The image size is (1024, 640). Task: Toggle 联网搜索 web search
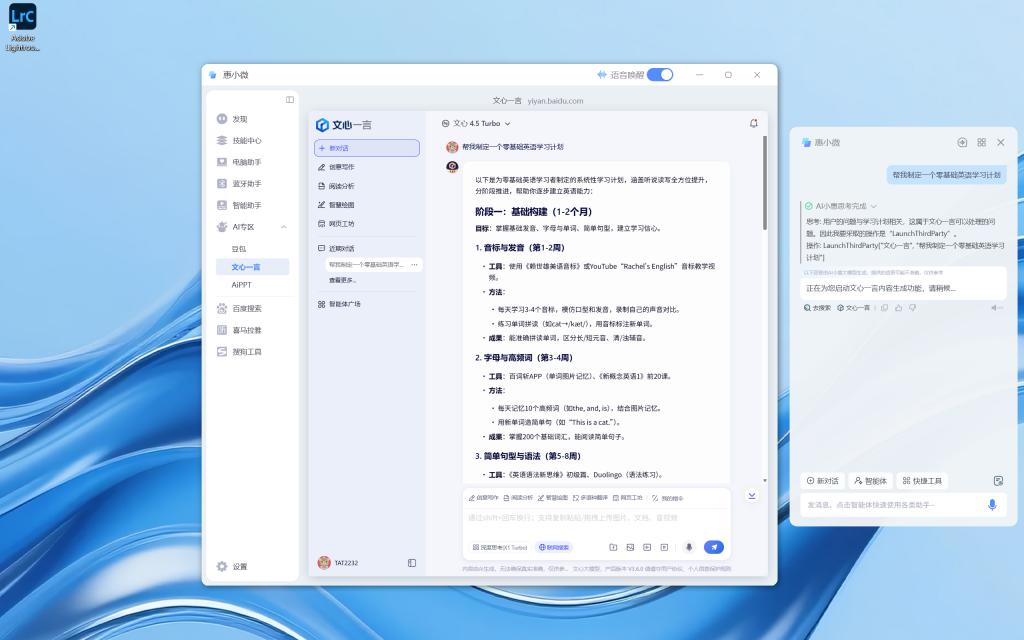pos(554,547)
